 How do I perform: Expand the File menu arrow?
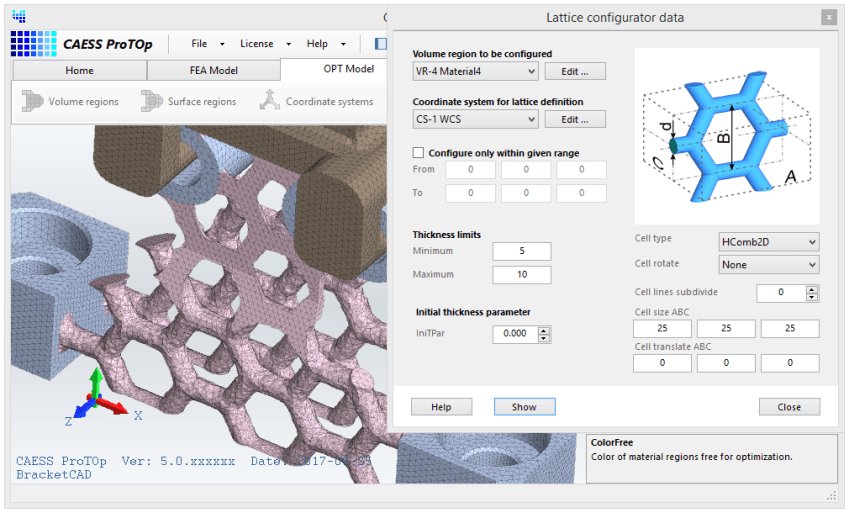(x=222, y=44)
